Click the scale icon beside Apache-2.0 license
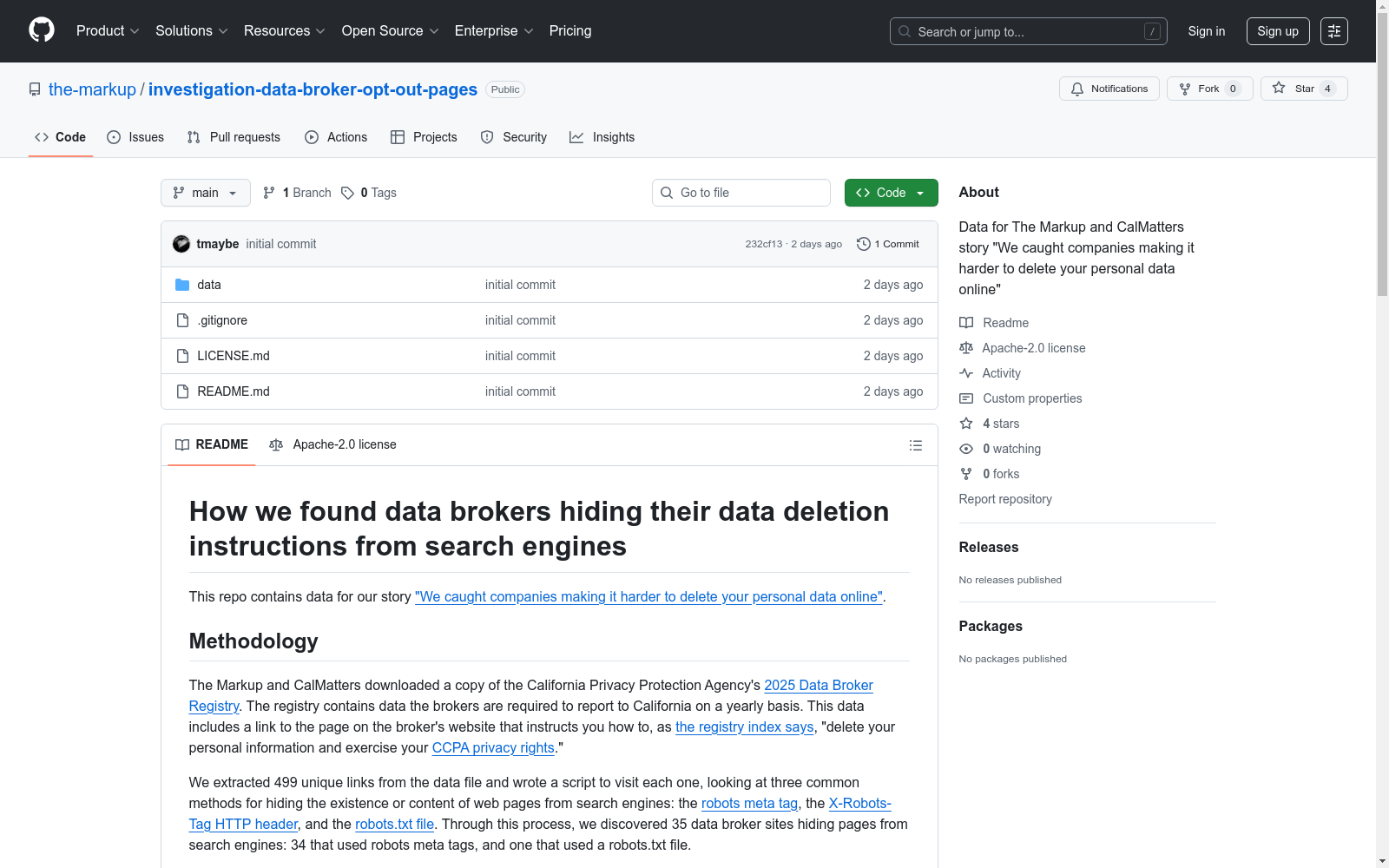1389x868 pixels. (x=966, y=348)
